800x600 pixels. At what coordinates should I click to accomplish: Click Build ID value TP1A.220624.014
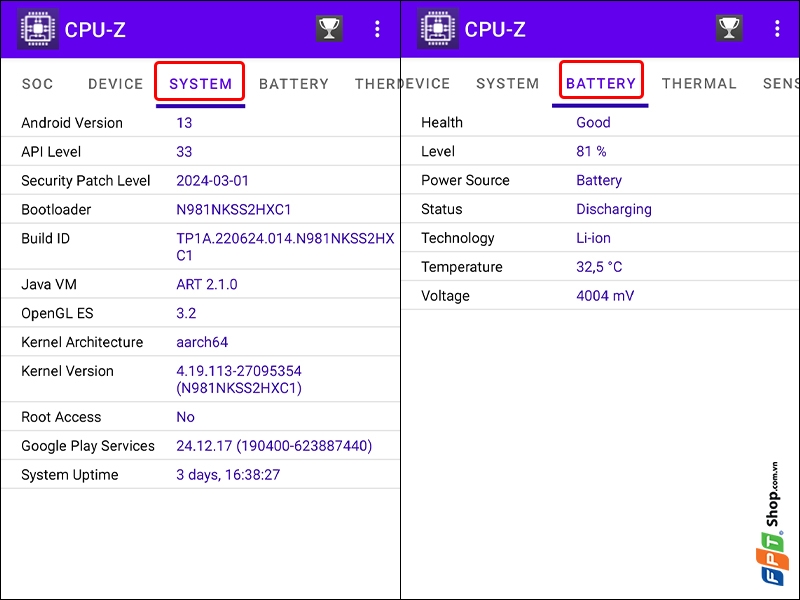pos(285,247)
